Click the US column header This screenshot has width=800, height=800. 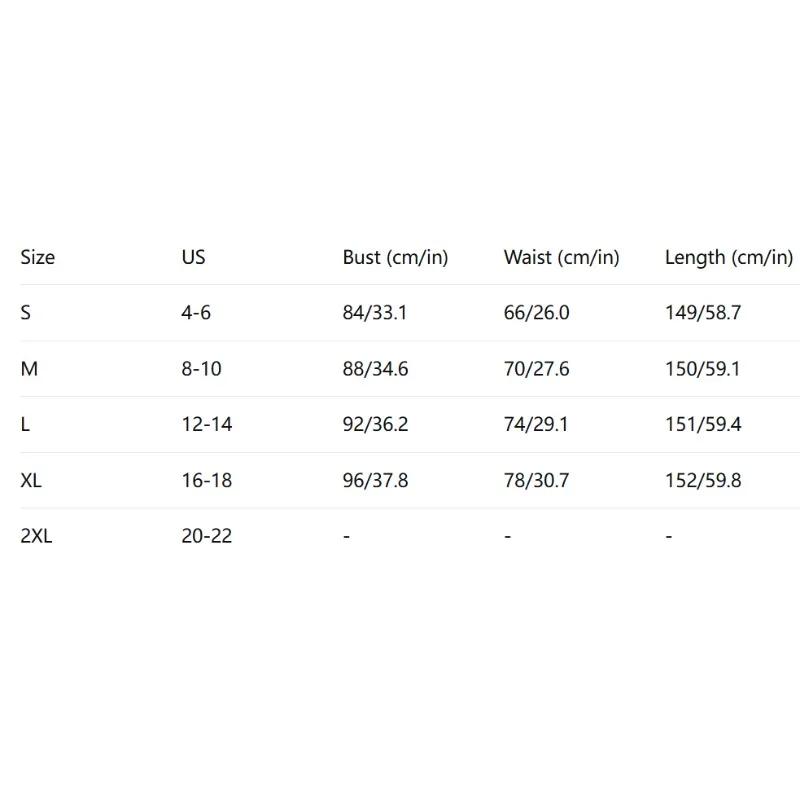[x=193, y=258]
